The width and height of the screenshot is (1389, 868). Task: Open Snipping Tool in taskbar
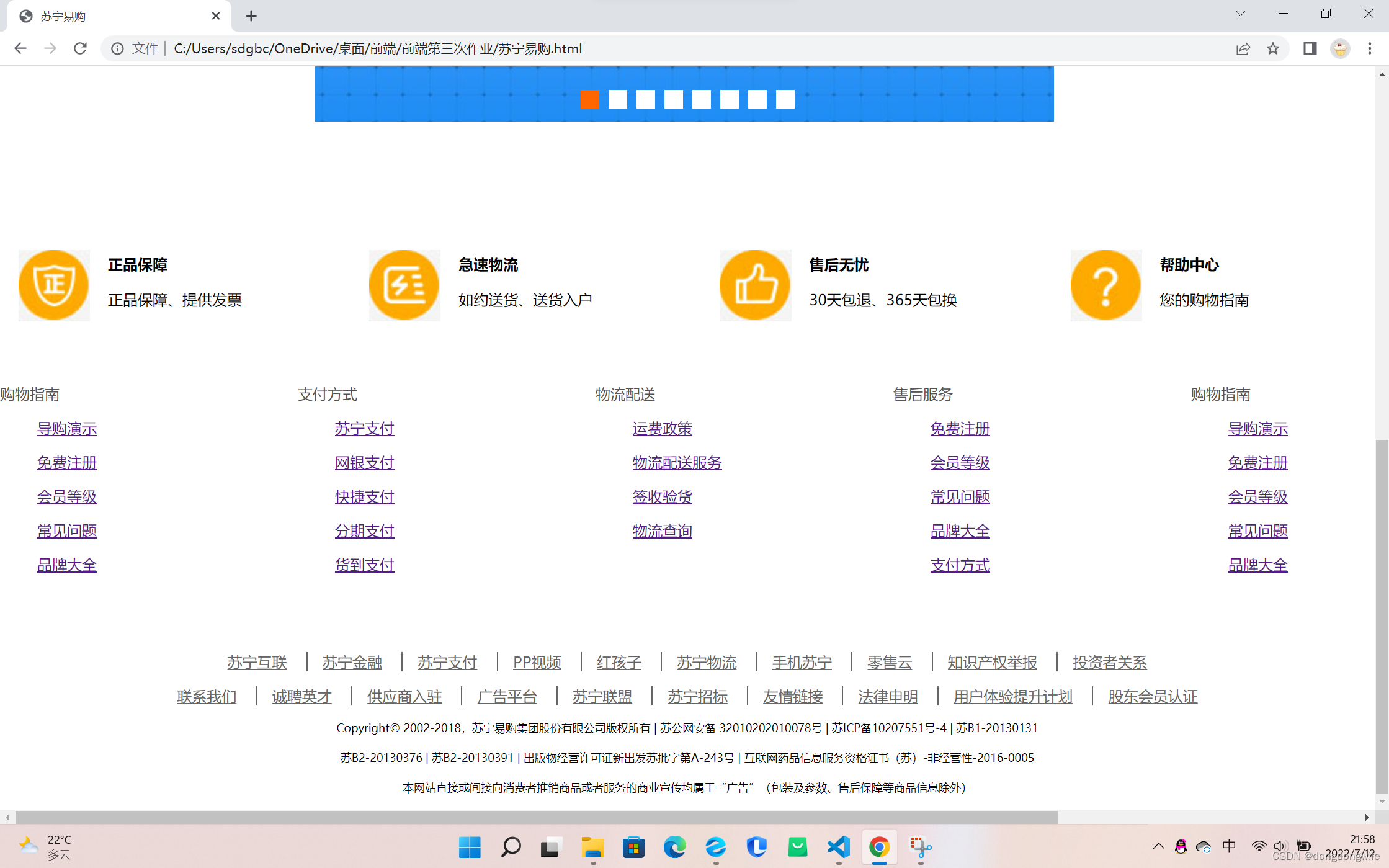920,847
